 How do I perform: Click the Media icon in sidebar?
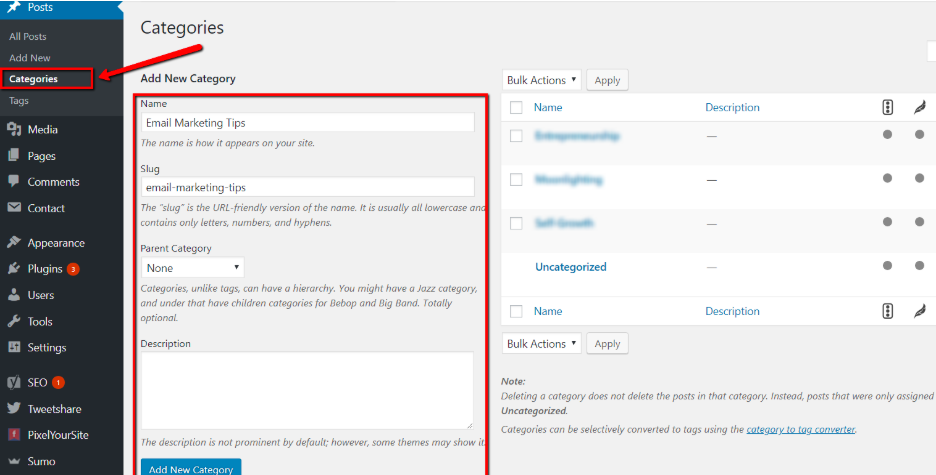14,129
